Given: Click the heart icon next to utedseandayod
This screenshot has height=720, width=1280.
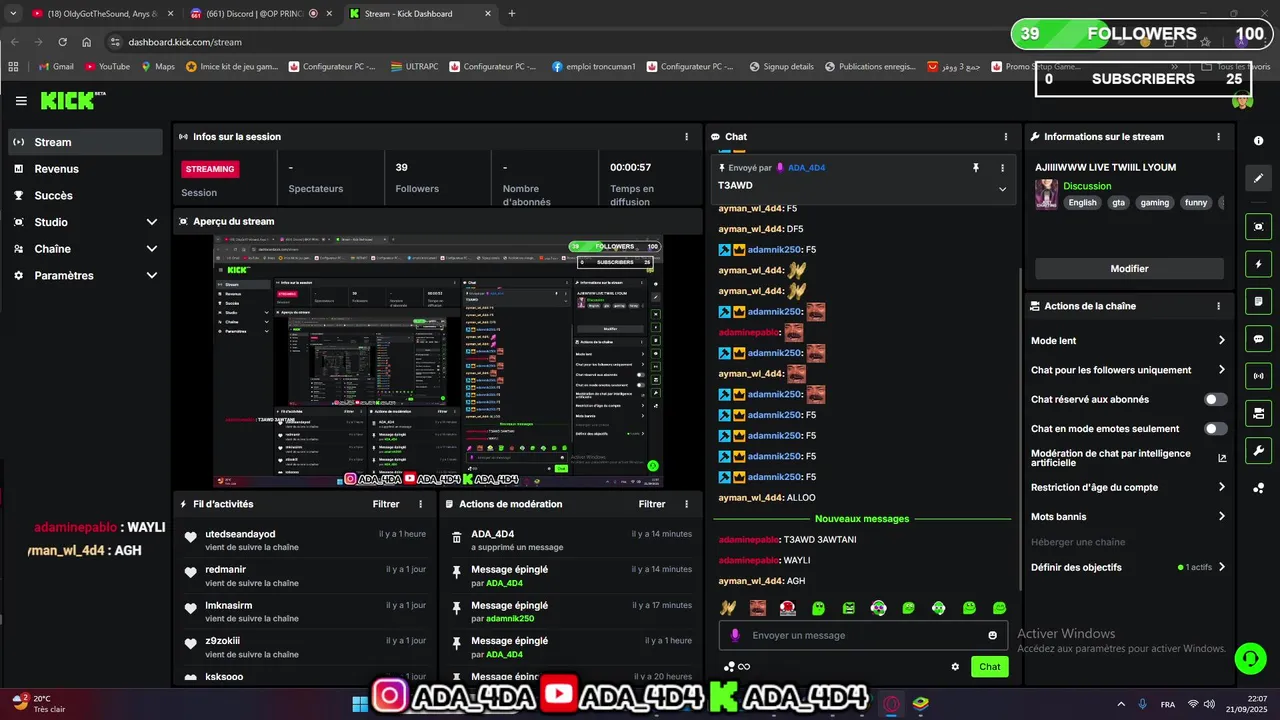Looking at the screenshot, I should click(x=191, y=538).
